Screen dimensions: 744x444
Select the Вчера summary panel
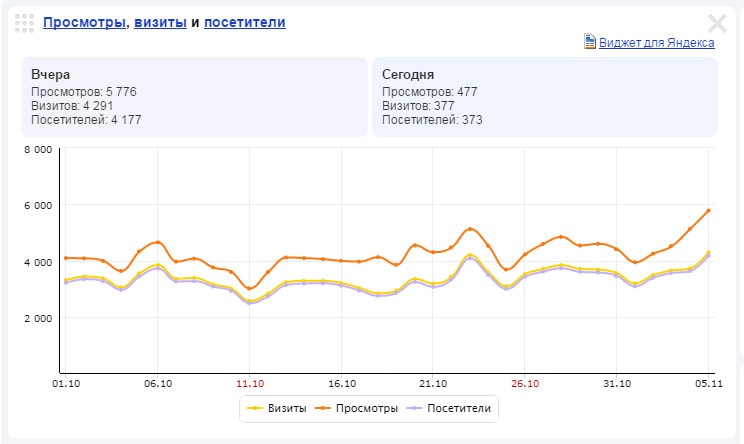194,96
